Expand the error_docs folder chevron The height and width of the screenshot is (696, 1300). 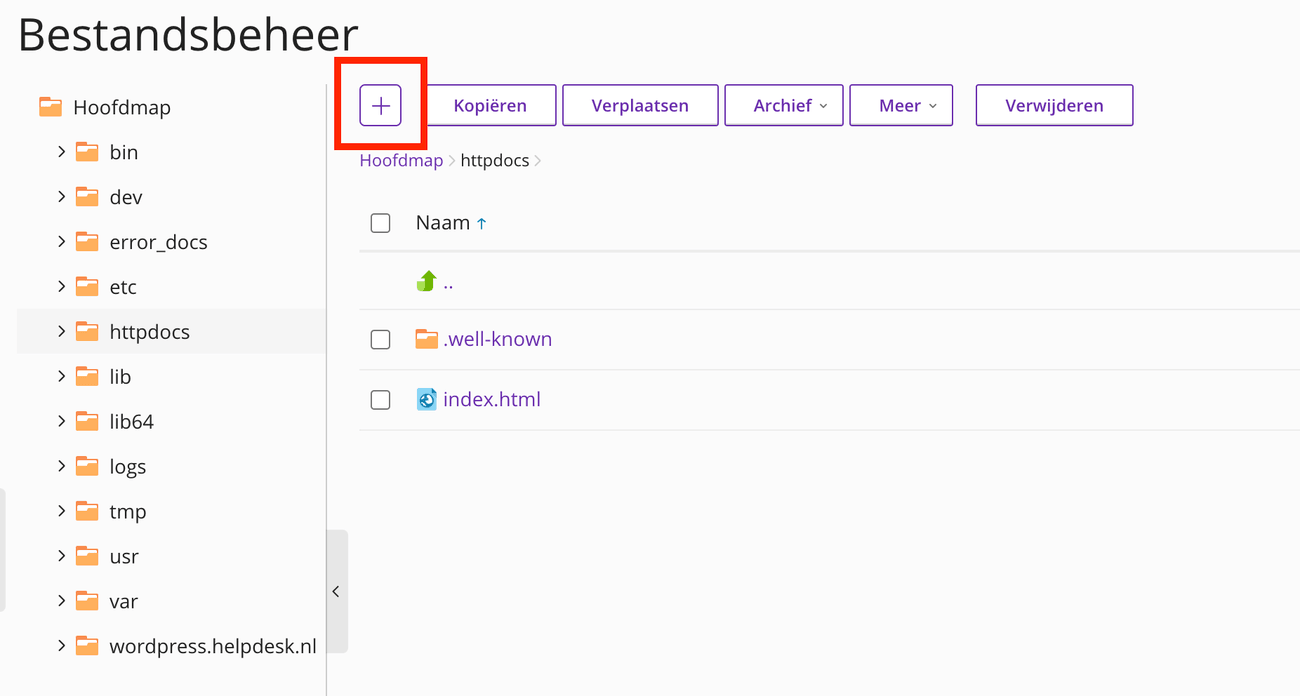click(62, 242)
